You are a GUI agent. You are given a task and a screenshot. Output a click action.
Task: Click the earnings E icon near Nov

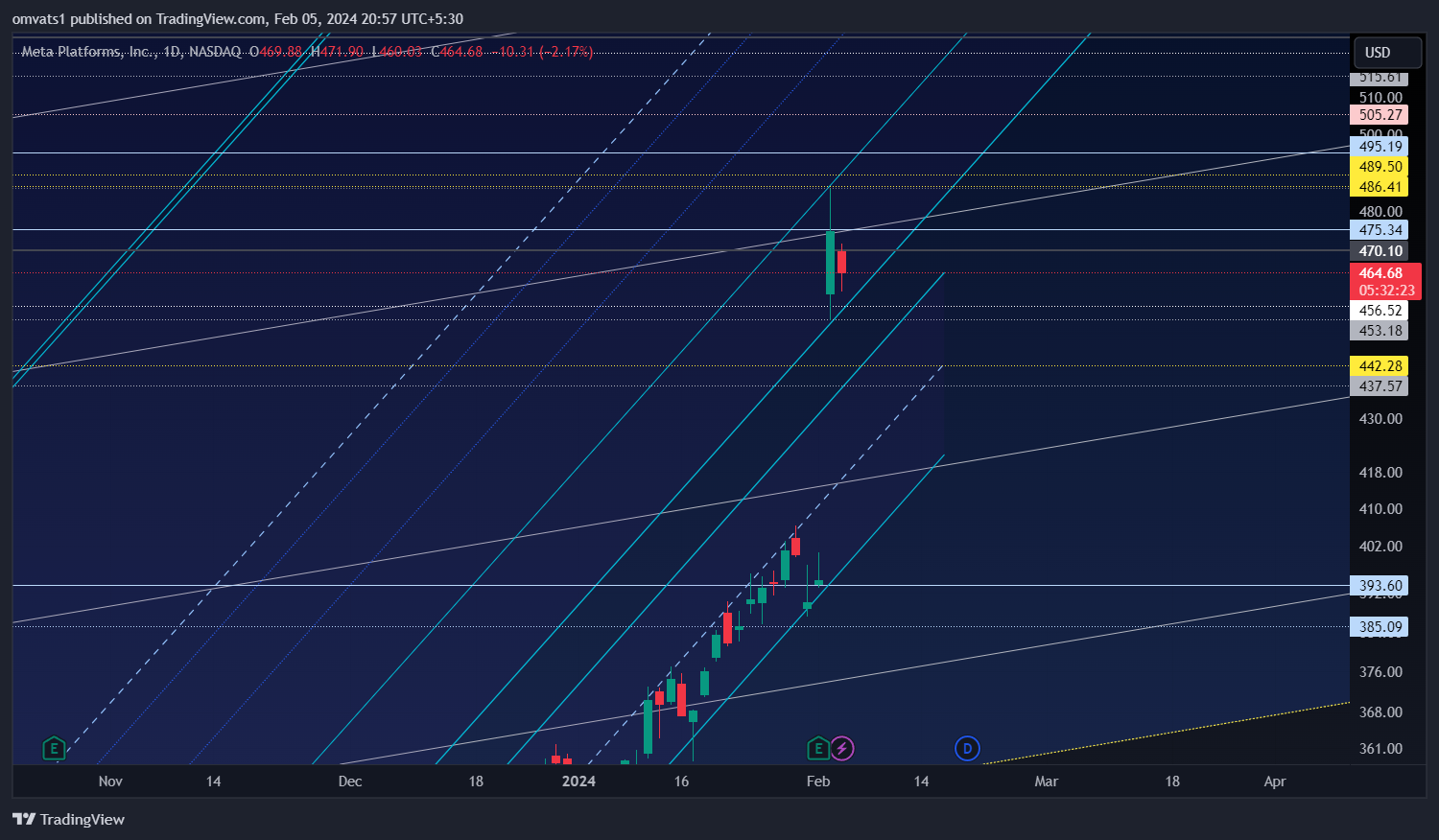point(54,749)
